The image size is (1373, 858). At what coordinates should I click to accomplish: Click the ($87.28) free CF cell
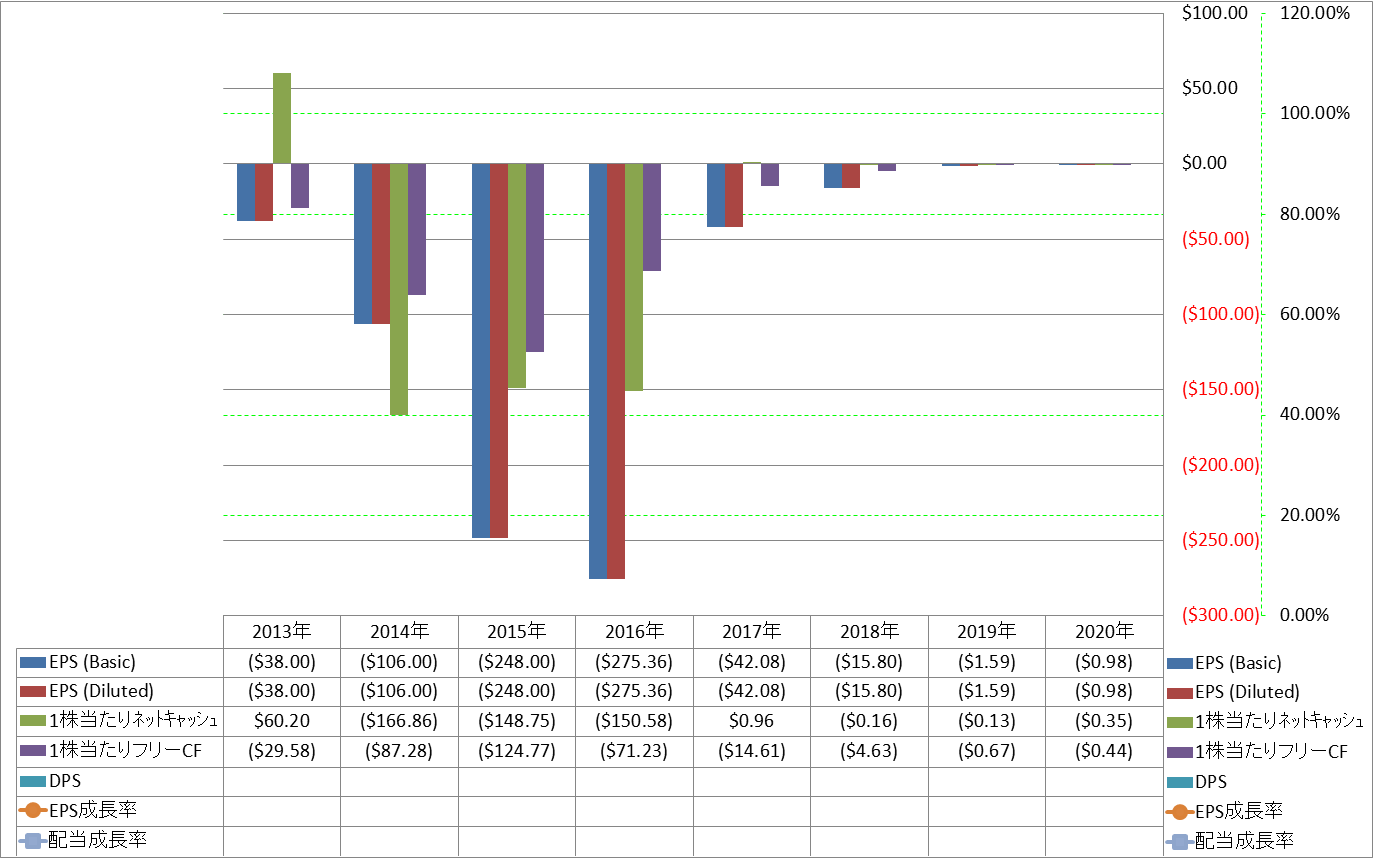[x=400, y=752]
